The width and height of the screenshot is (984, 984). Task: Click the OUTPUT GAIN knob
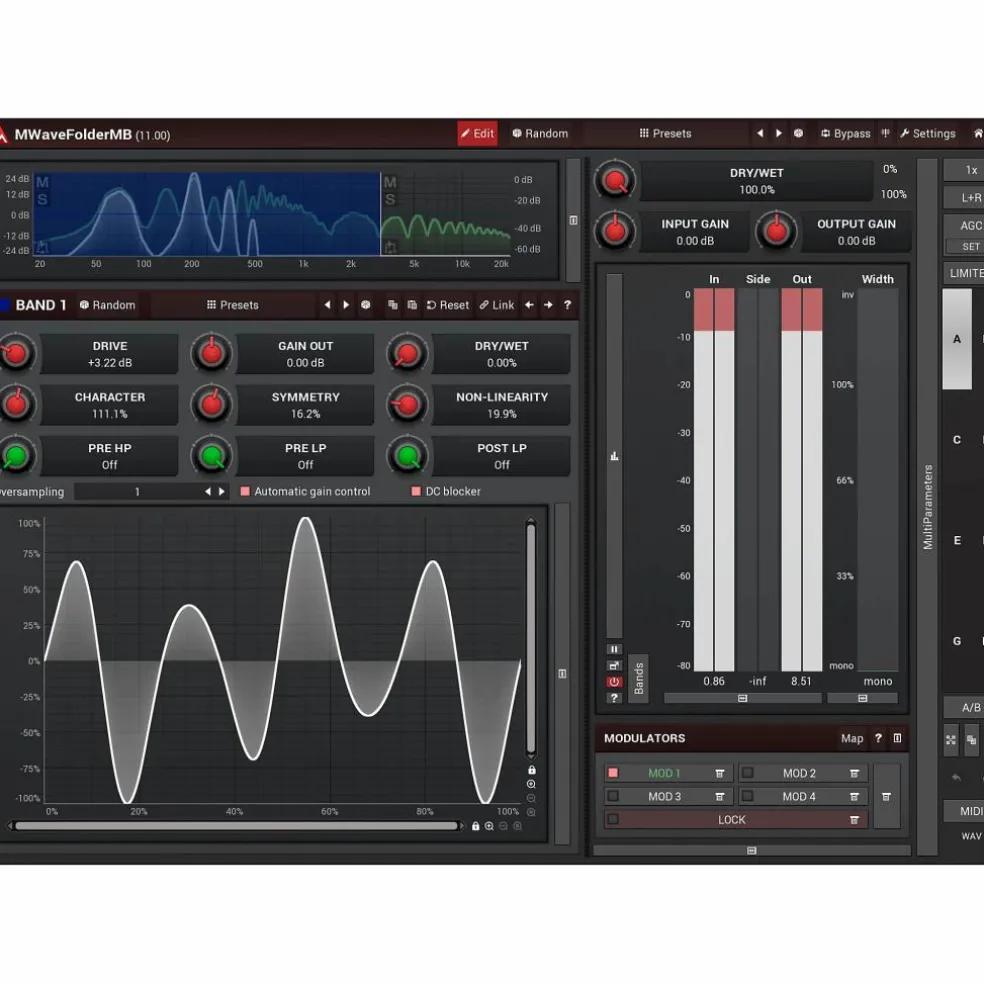coord(776,232)
